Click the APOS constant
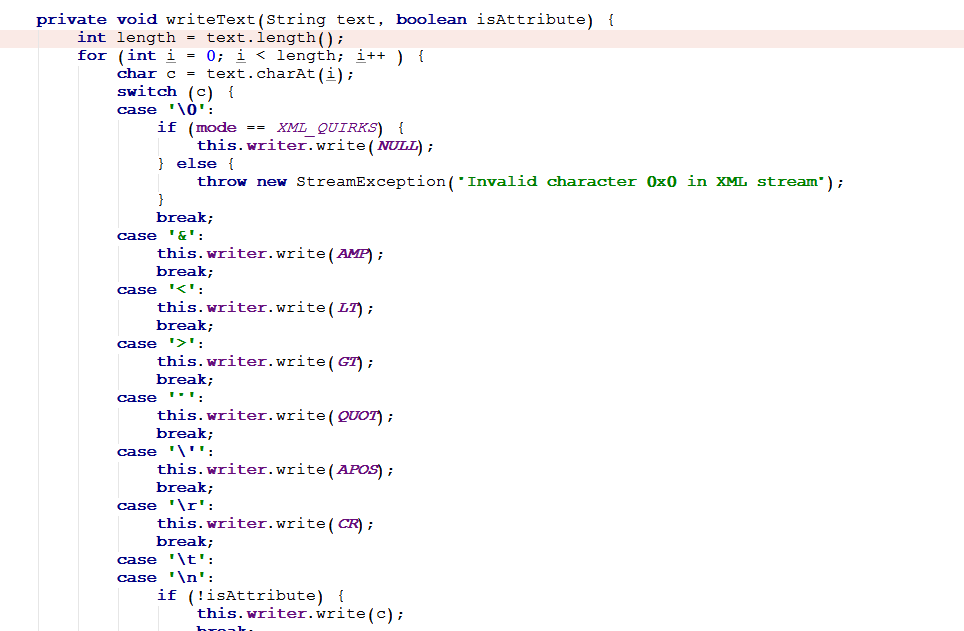 pyautogui.click(x=357, y=470)
